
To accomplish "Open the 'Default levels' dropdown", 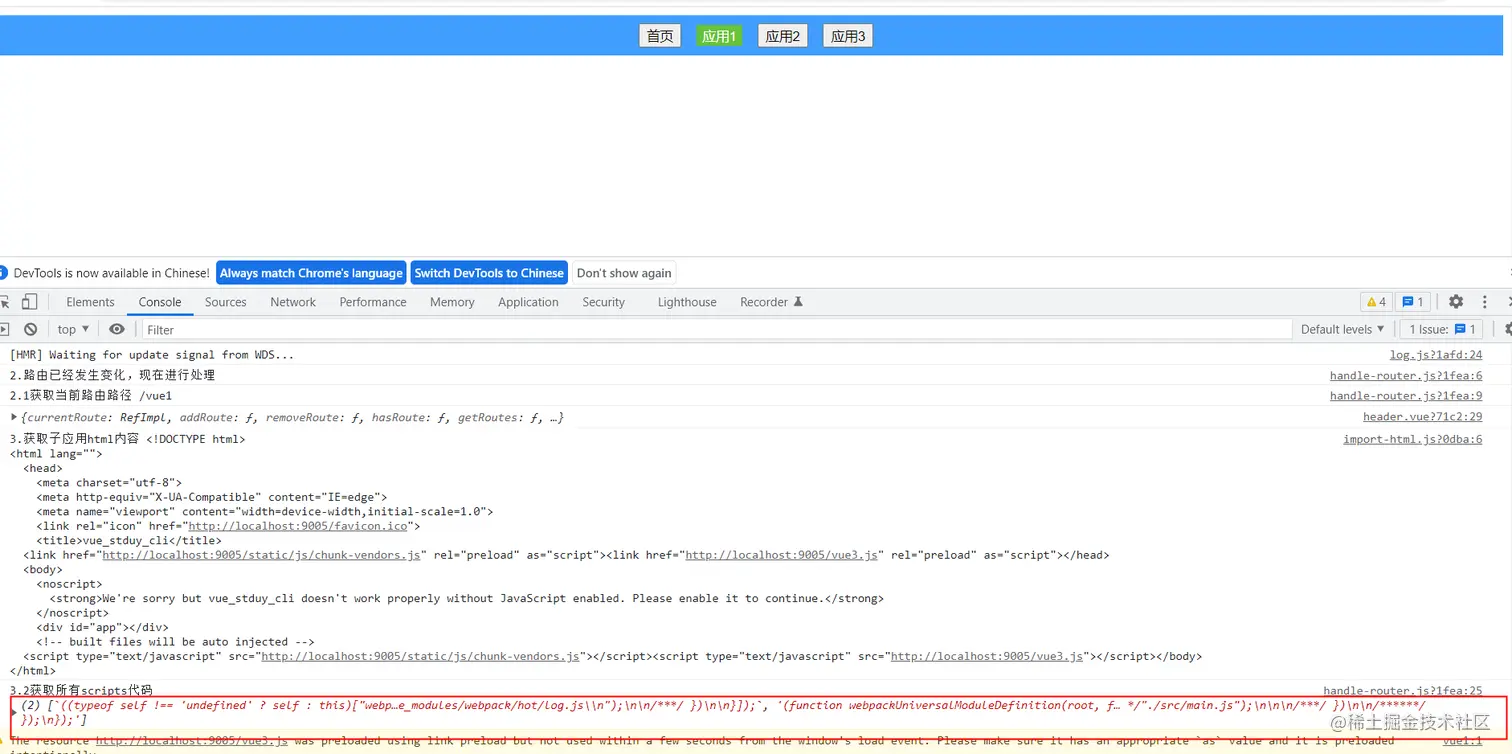I will tap(1343, 329).
